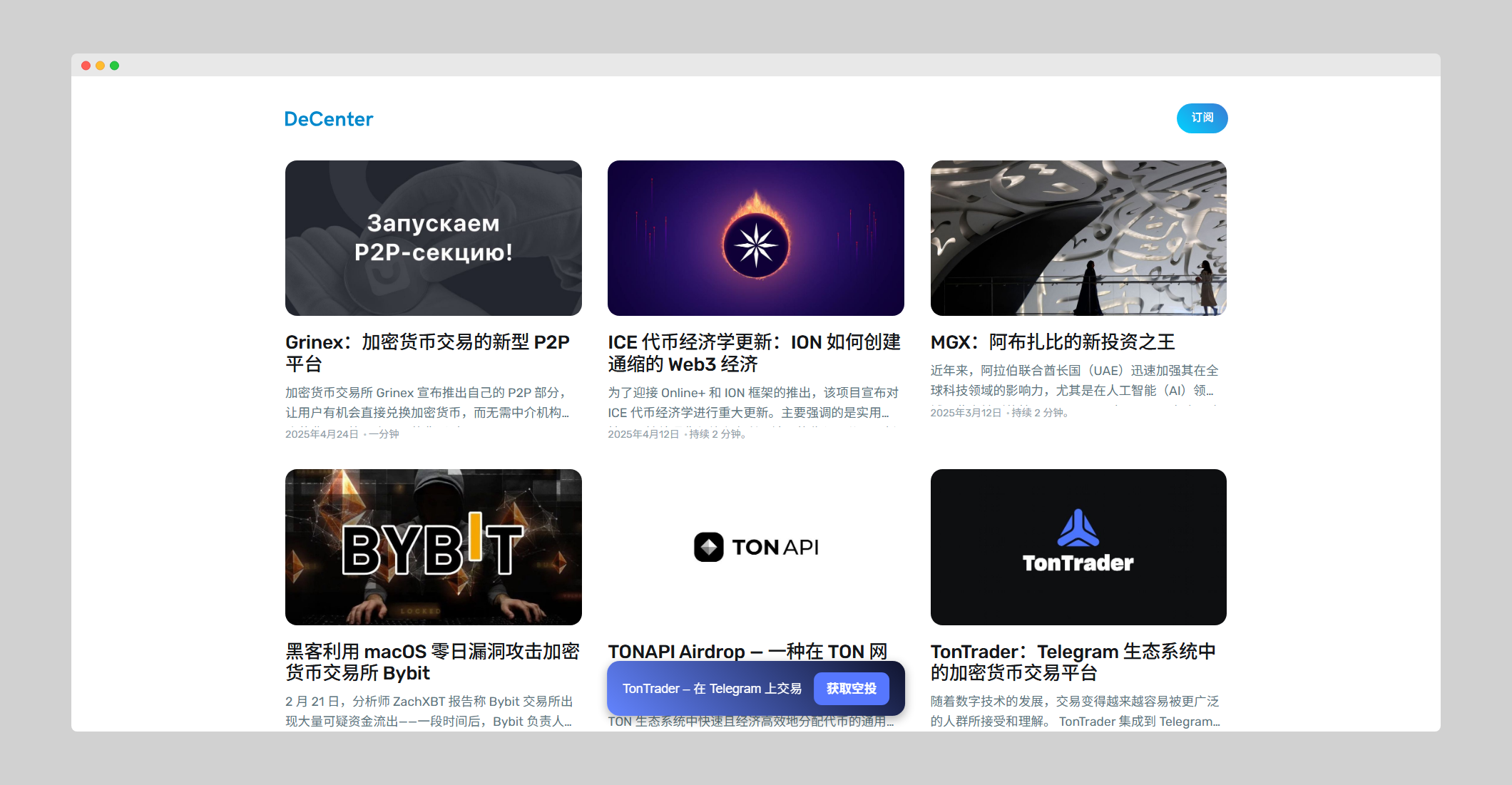
Task: Click the red close window dot
Action: point(86,66)
